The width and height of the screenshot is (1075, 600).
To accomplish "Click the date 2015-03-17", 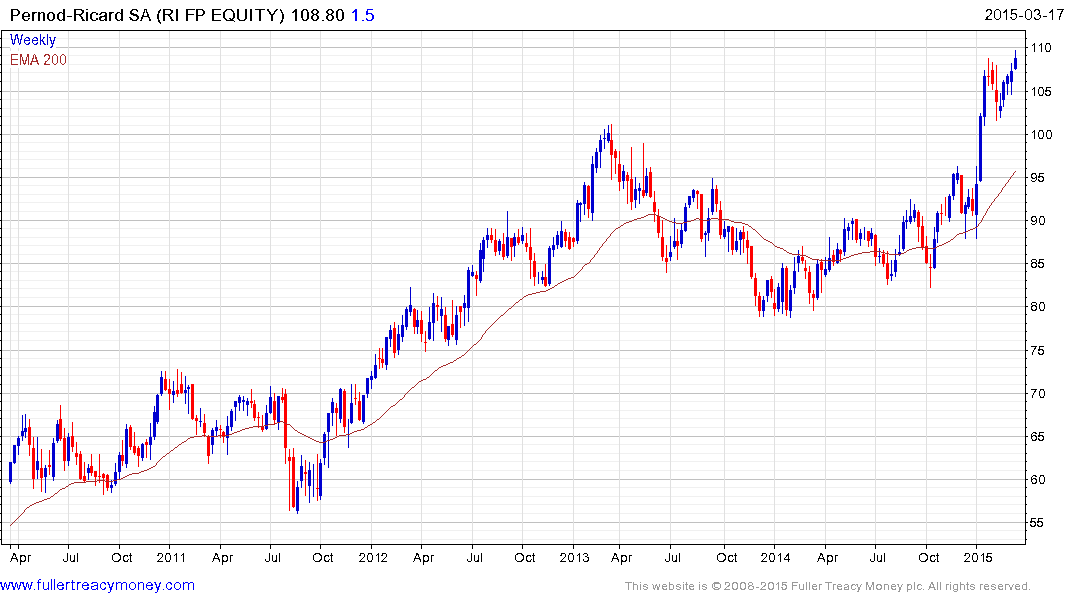I will click(x=1024, y=15).
